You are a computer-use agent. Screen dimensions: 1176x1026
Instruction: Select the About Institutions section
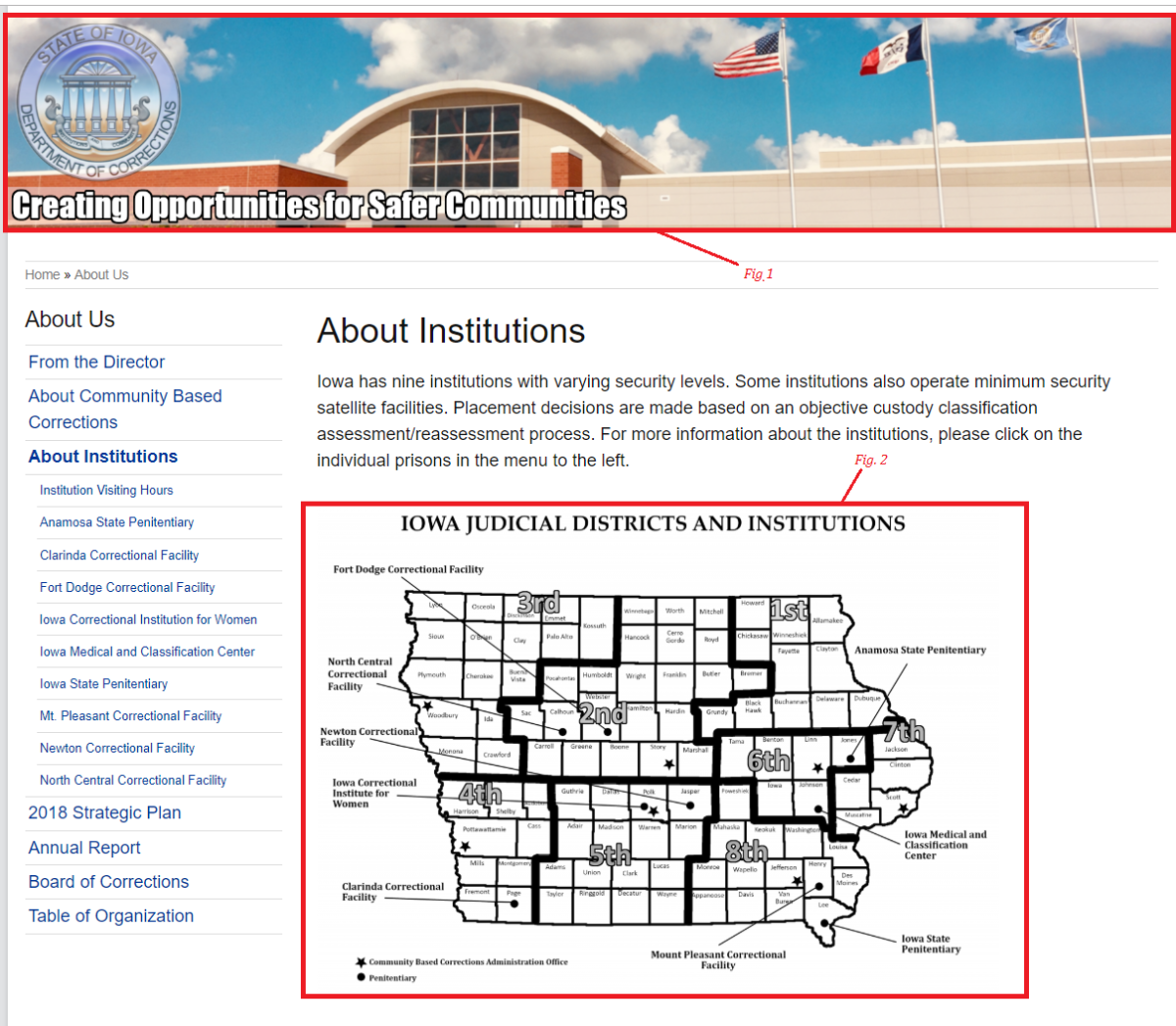(103, 456)
